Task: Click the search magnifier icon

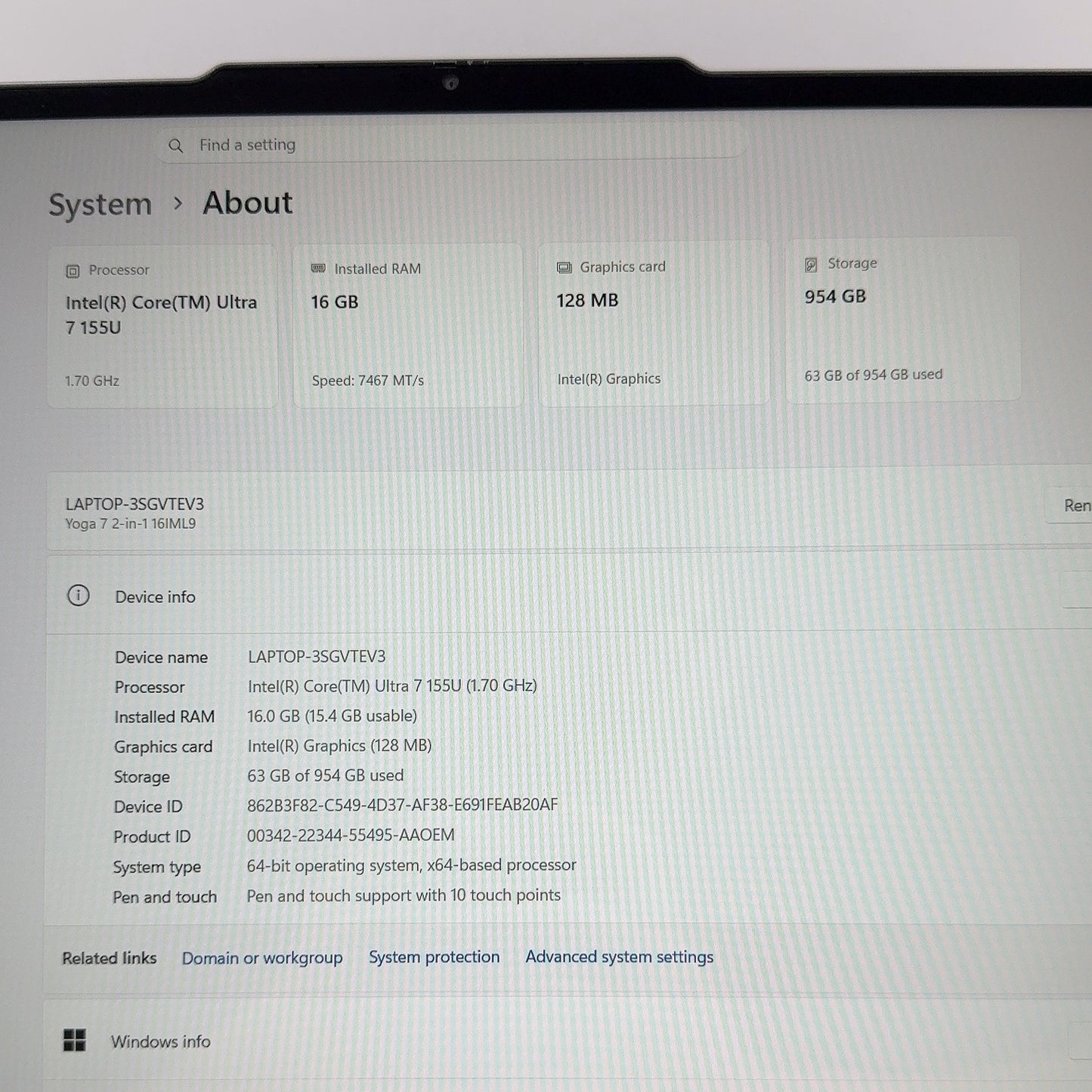Action: (x=175, y=146)
